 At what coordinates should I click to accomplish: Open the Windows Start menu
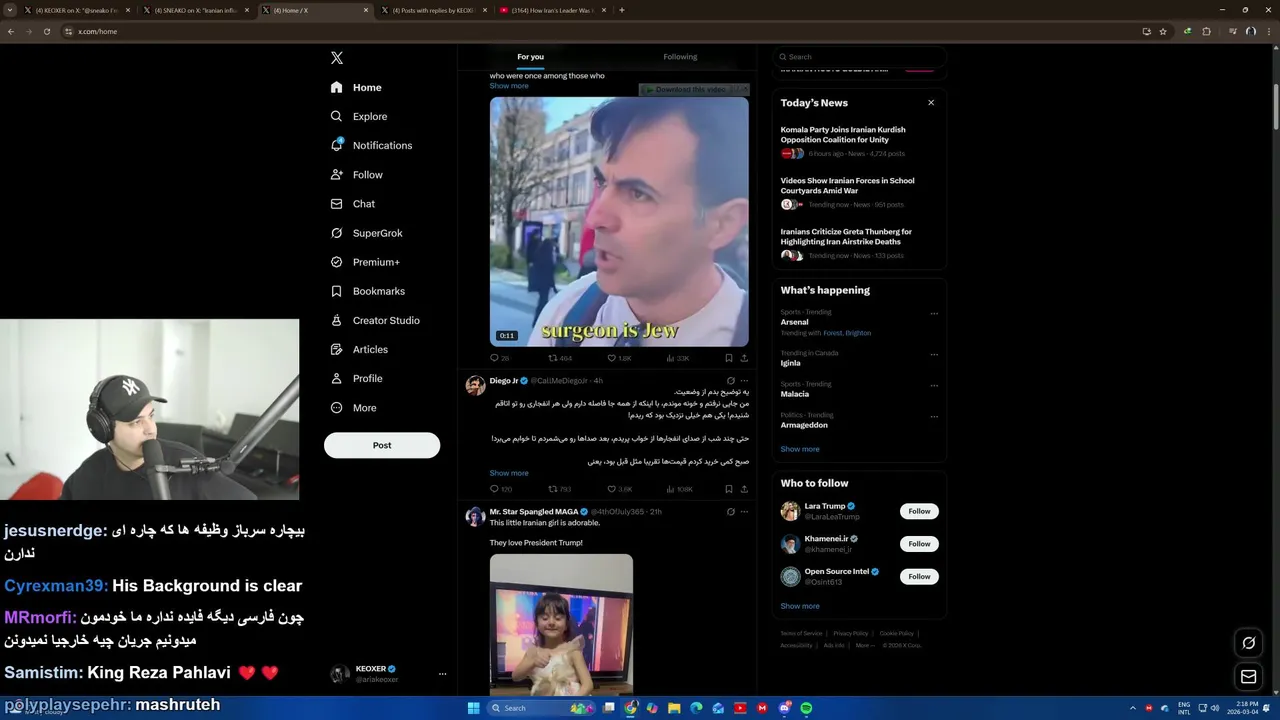(x=473, y=708)
